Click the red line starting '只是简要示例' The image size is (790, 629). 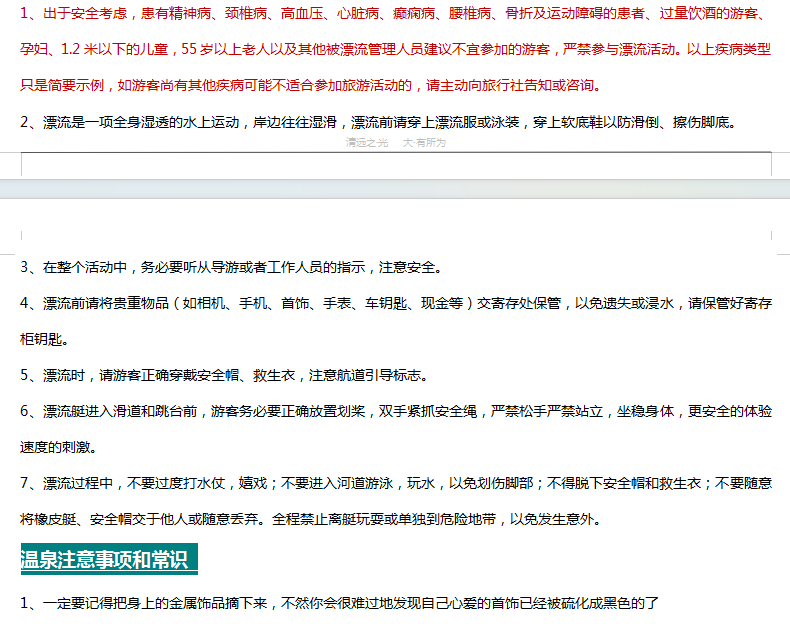[x=311, y=85]
